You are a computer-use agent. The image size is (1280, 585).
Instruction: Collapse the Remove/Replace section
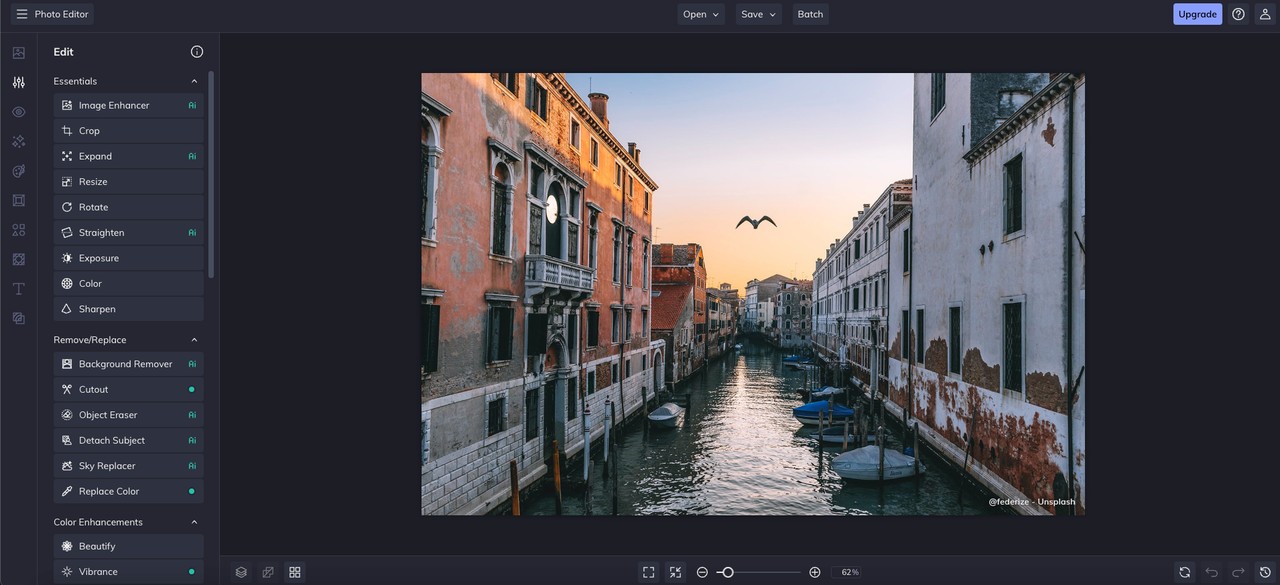point(194,340)
